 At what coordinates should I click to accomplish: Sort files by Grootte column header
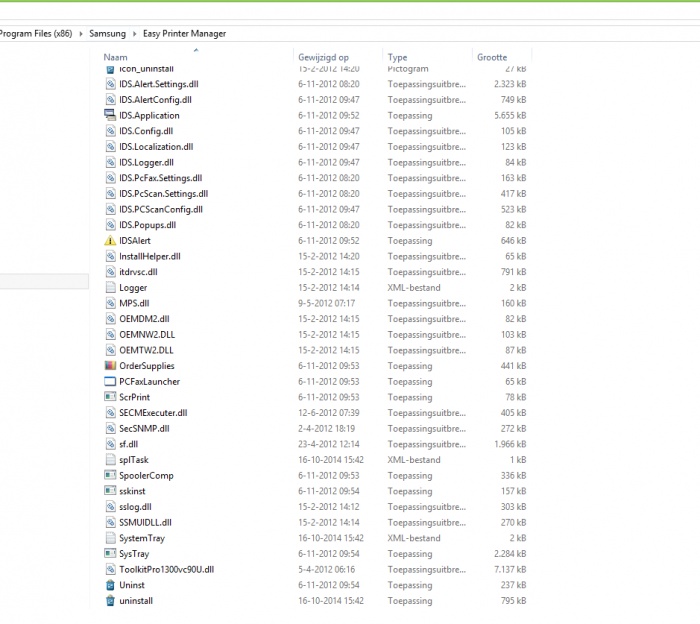click(492, 57)
